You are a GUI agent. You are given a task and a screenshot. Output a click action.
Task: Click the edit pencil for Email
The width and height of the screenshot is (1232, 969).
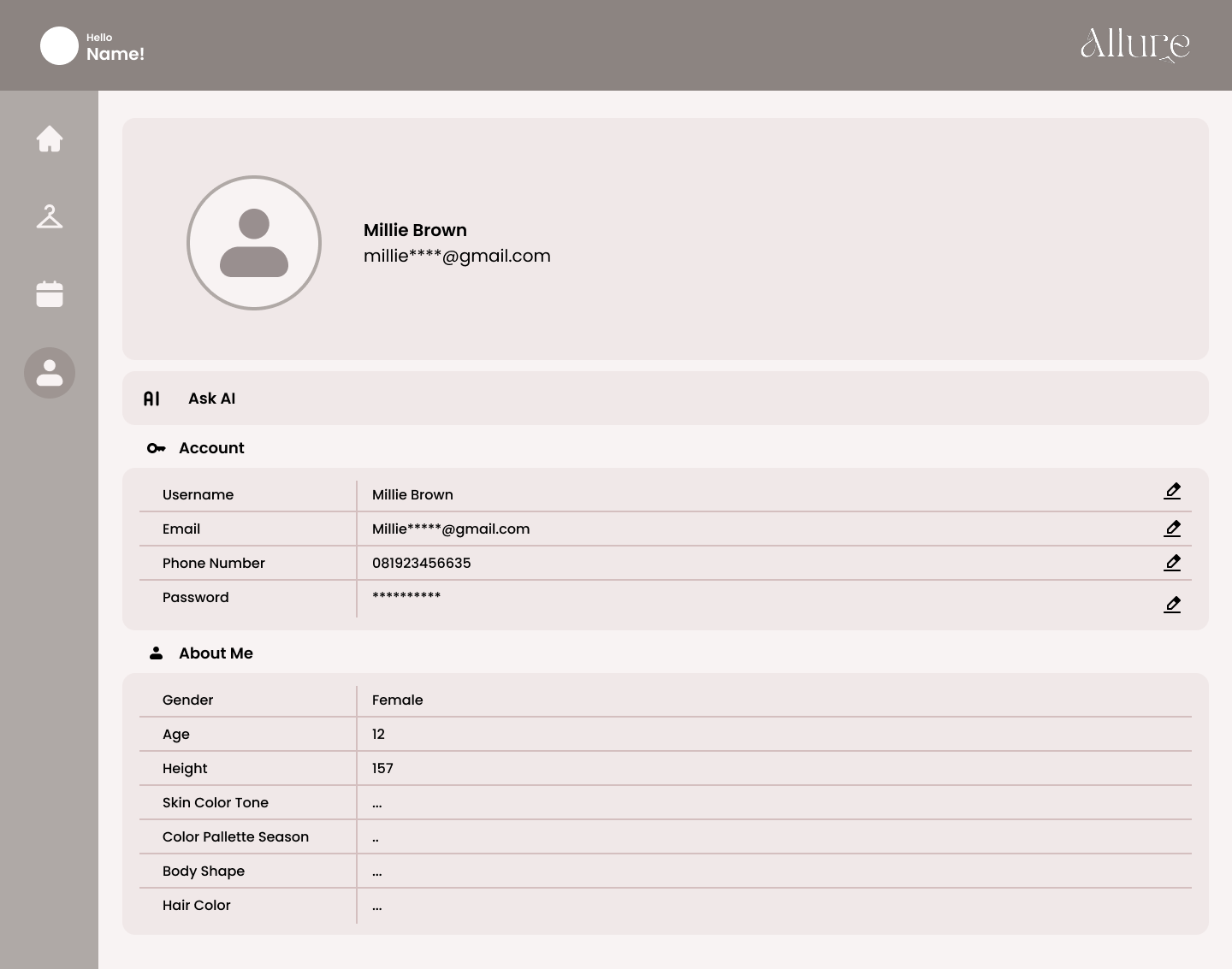pyautogui.click(x=1172, y=529)
